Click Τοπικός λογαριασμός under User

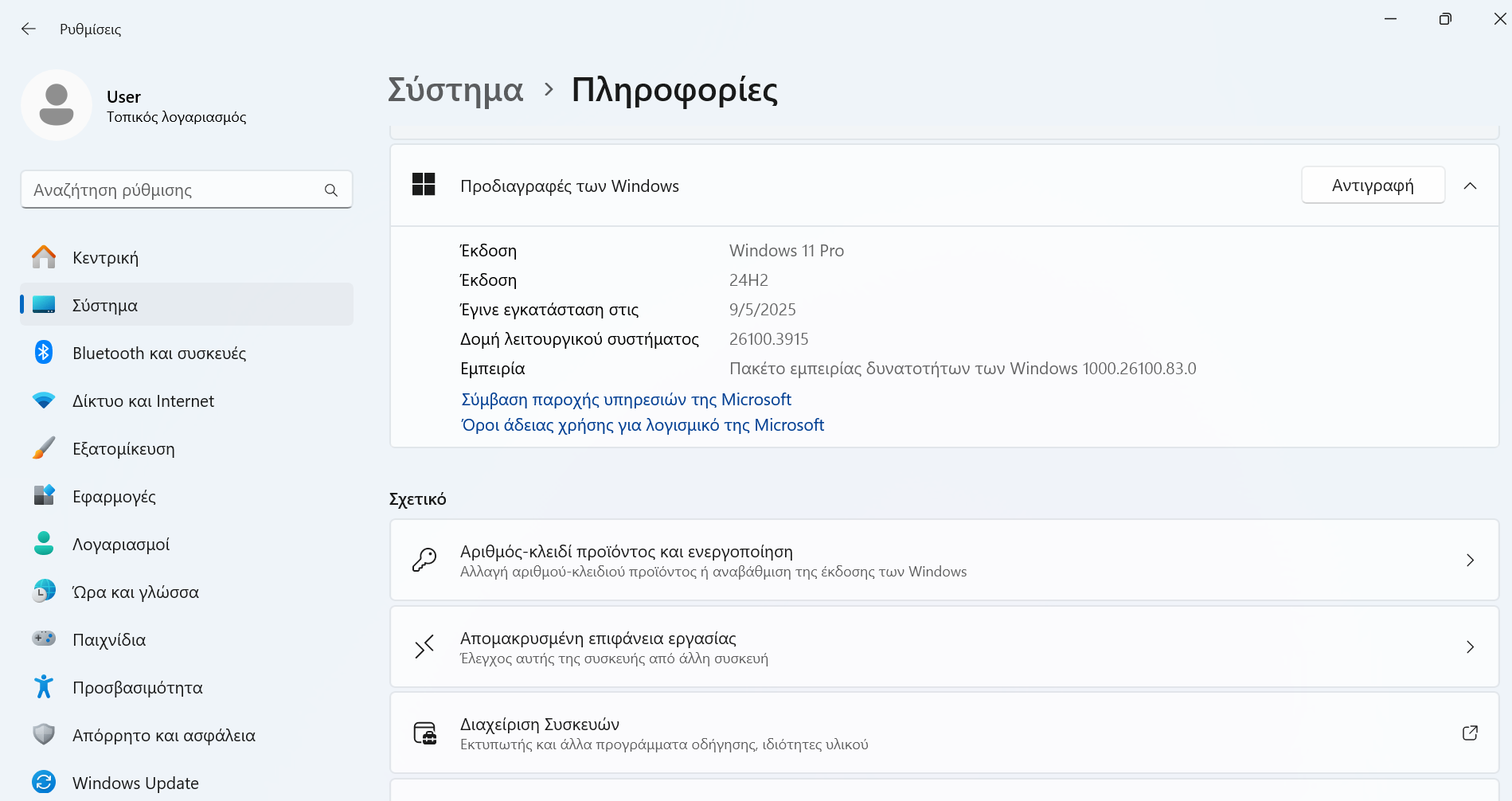pyautogui.click(x=177, y=117)
